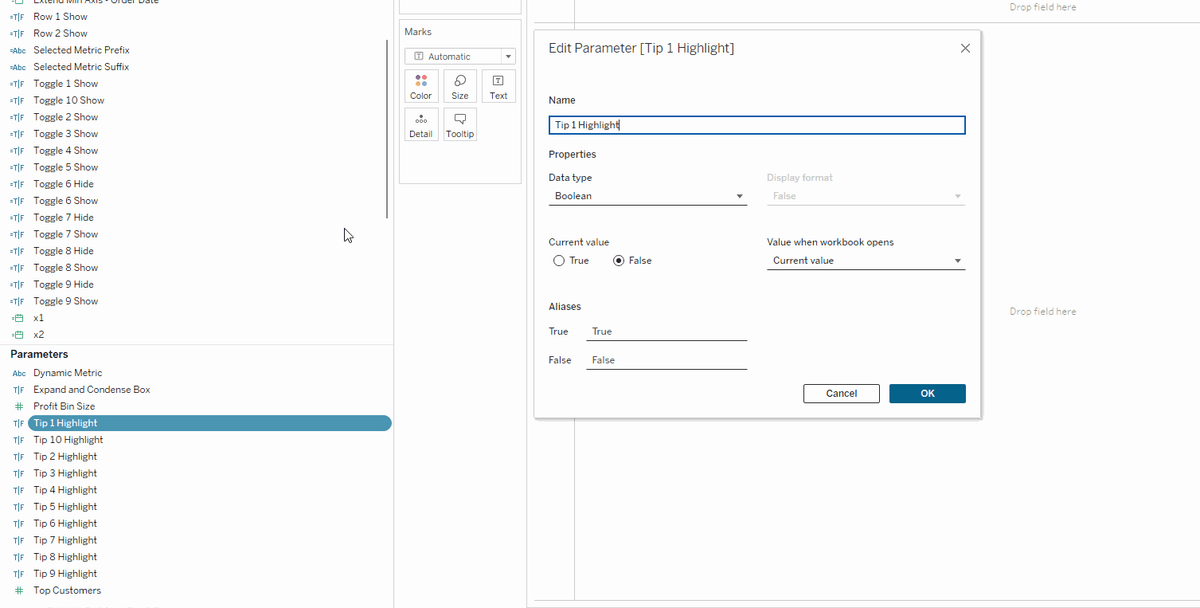Select the Tip 6 Highlight parameter
1200x608 pixels.
click(65, 524)
